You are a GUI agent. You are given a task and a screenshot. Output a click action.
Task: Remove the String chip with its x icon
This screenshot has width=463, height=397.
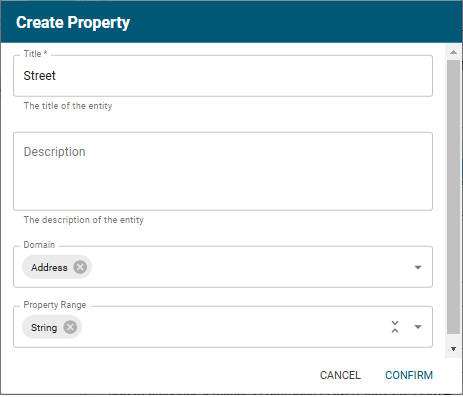point(70,327)
